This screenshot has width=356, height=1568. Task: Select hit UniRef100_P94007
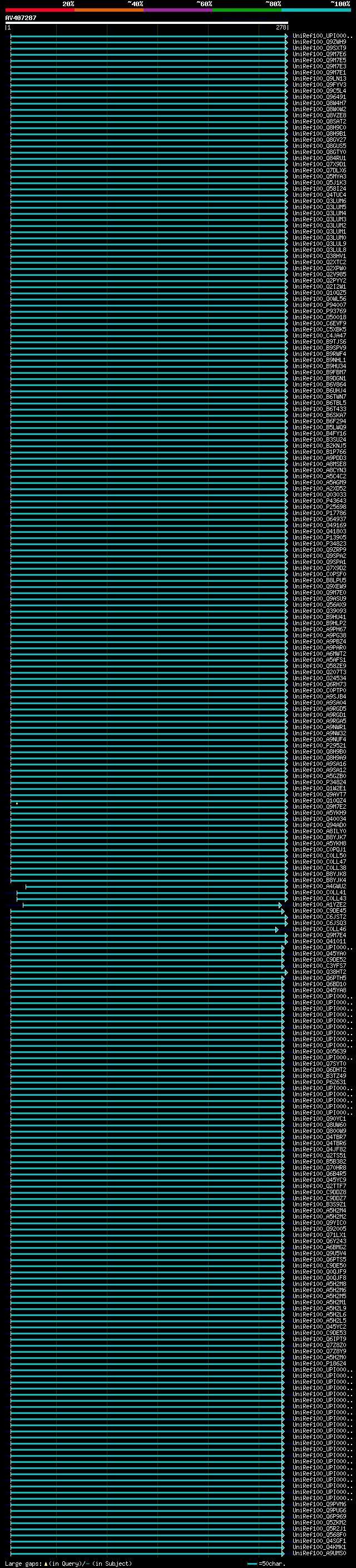point(319,305)
